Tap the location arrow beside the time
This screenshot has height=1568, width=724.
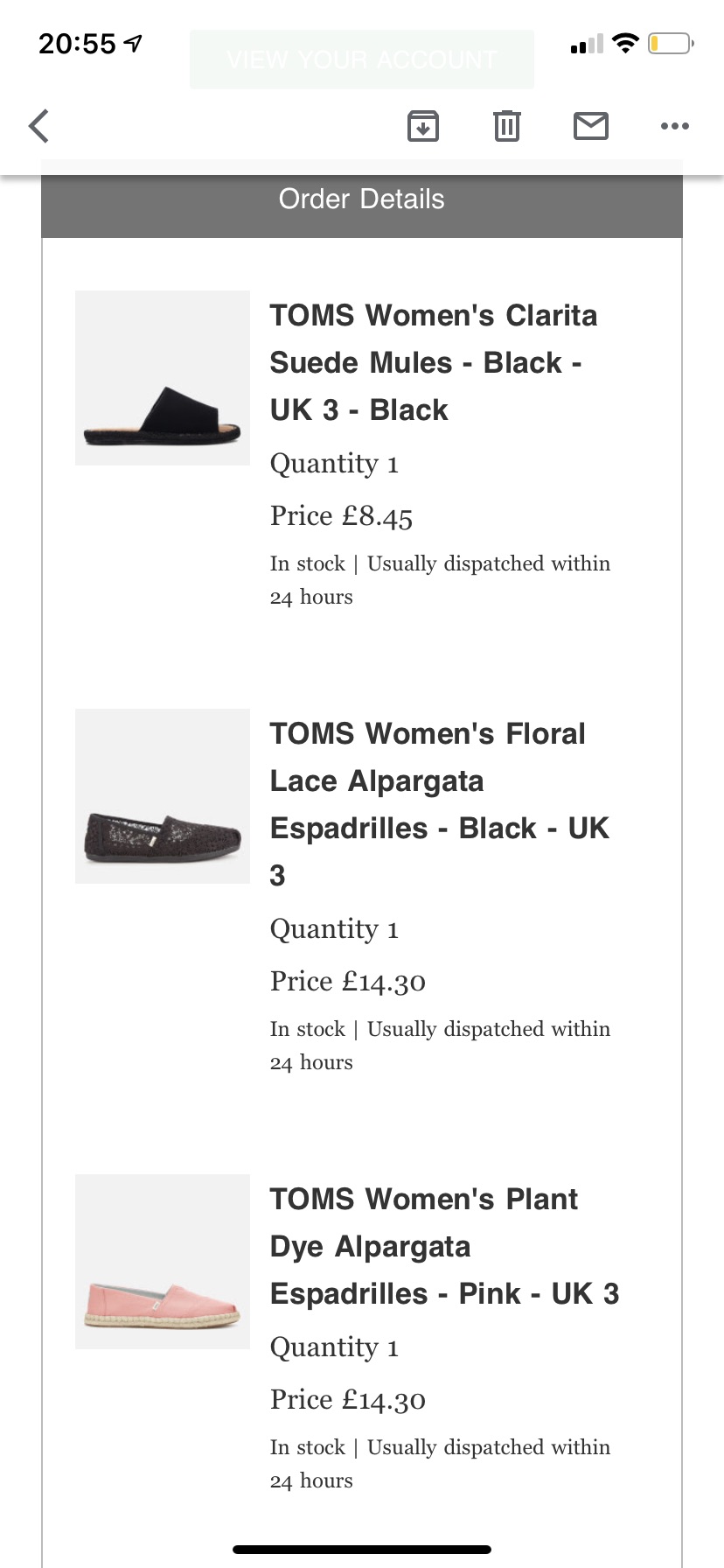pos(133,43)
